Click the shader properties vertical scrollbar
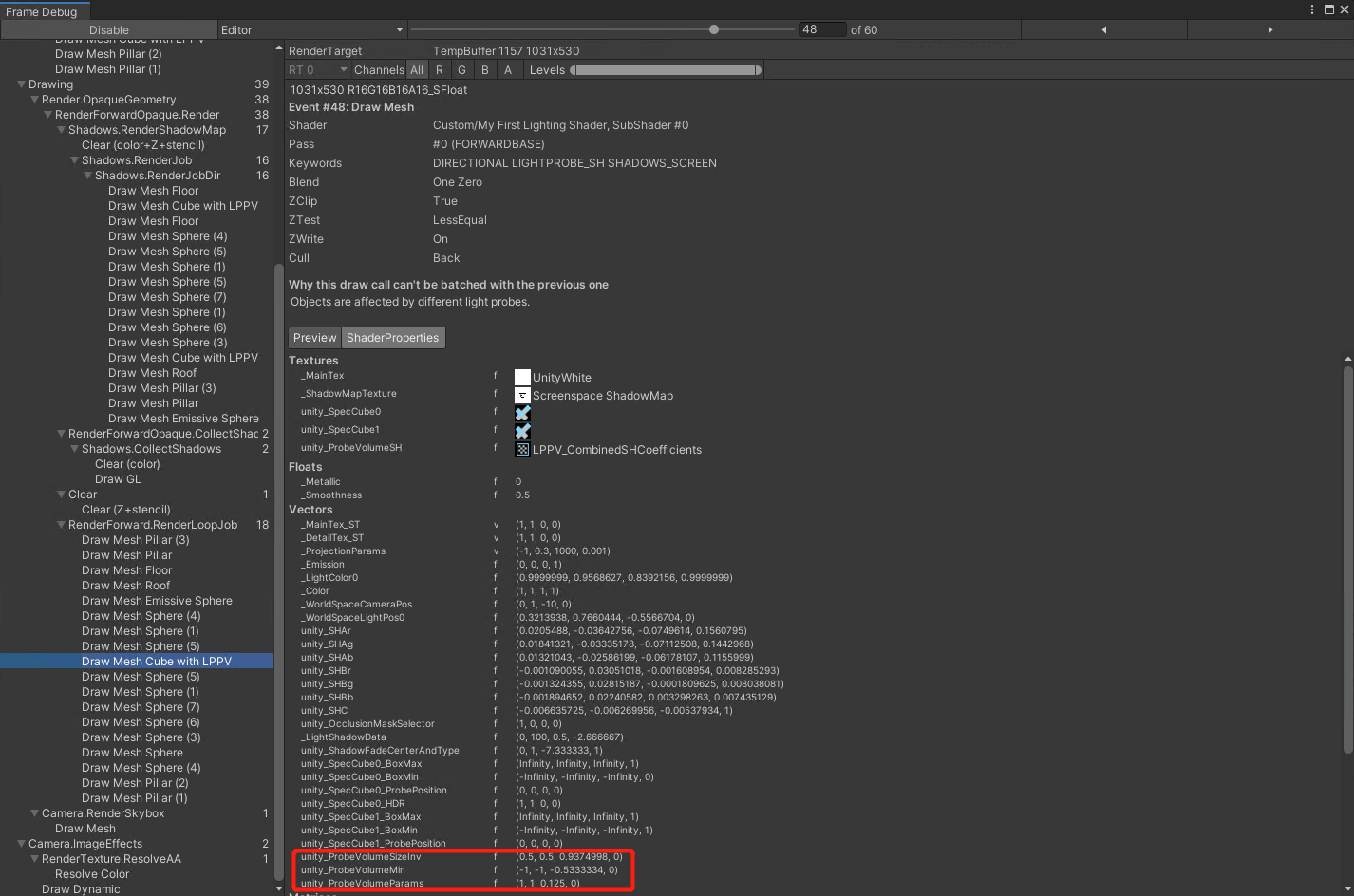The image size is (1354, 896). (1347, 559)
